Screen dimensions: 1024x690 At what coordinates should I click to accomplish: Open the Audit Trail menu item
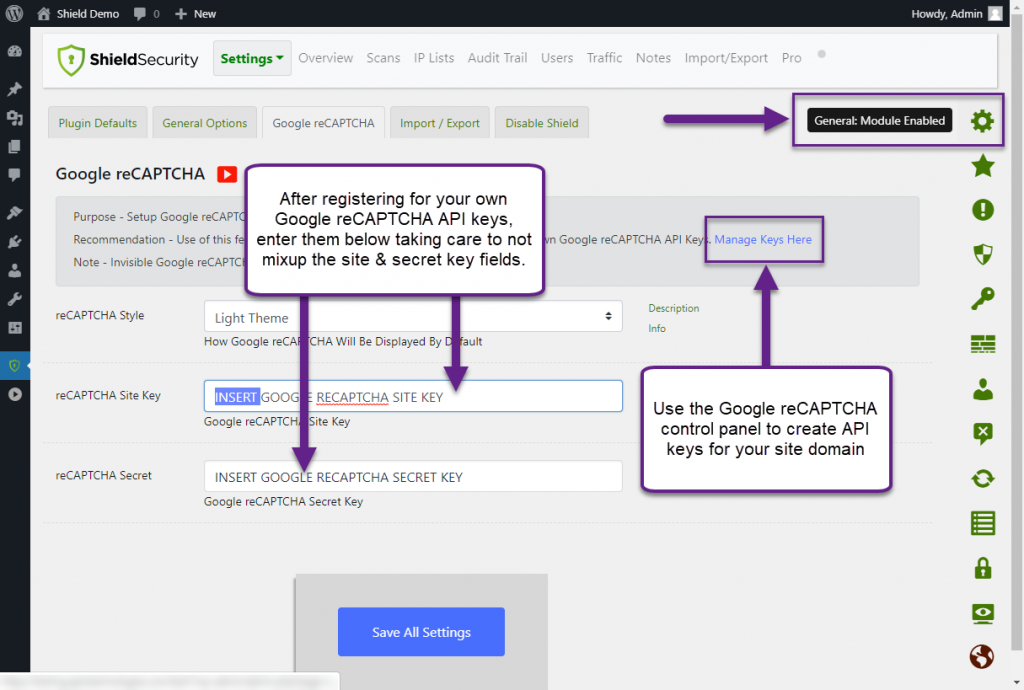click(x=497, y=57)
